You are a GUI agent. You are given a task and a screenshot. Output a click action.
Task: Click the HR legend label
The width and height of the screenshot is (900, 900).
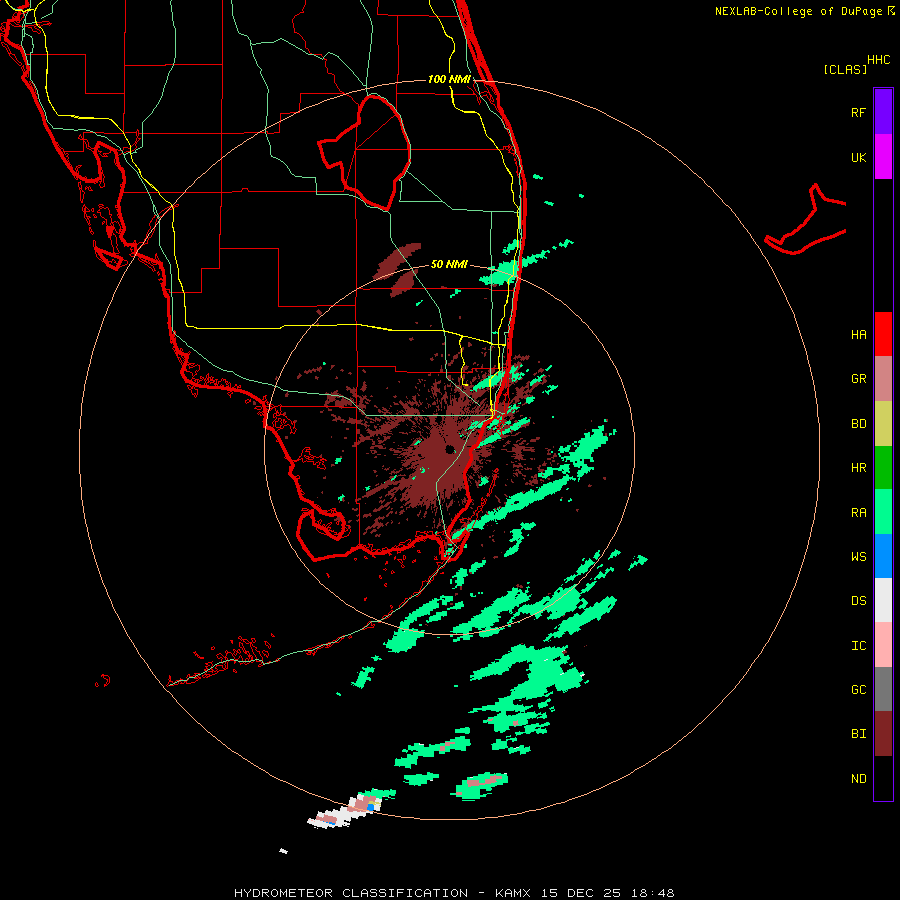pos(858,467)
